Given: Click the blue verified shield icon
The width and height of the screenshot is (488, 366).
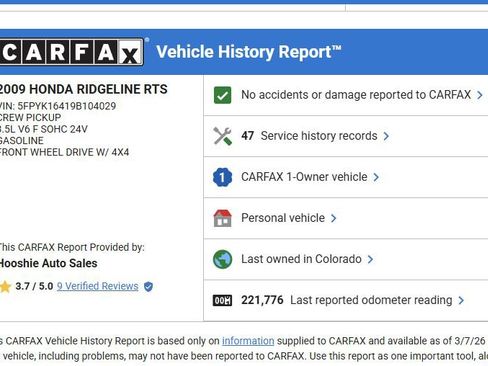Looking at the screenshot, I should tap(148, 286).
